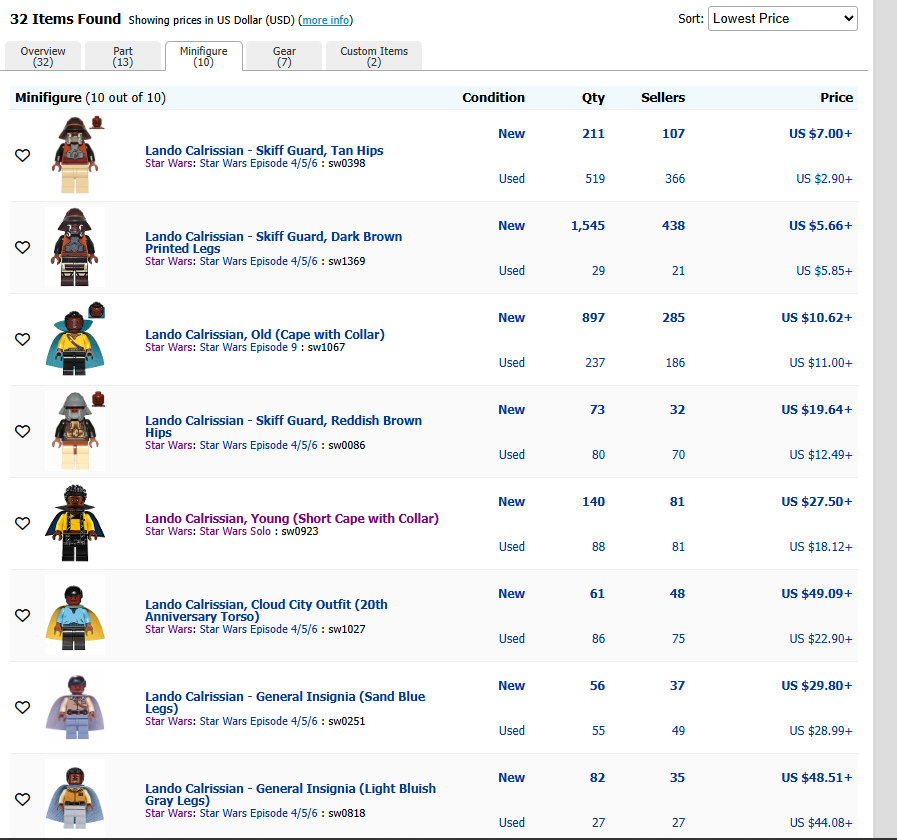Click New price US $10.62+

(817, 318)
